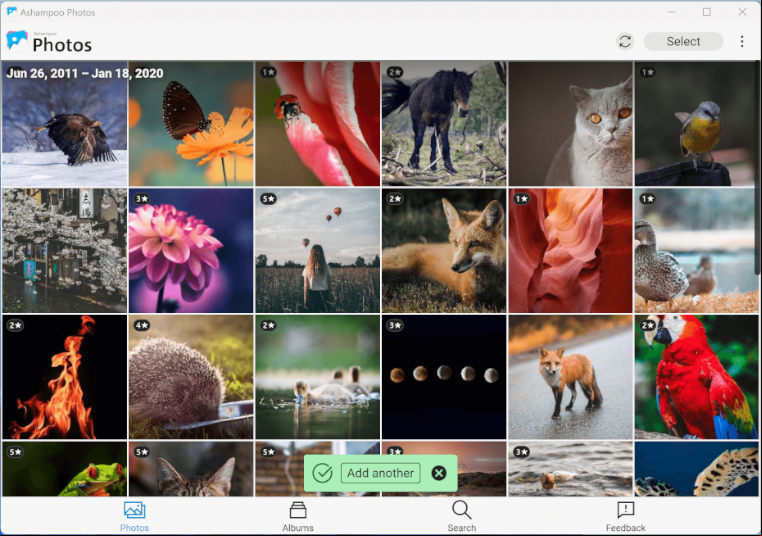Click the vertical scrollbar thumb
The height and width of the screenshot is (536, 762).
coord(758,168)
